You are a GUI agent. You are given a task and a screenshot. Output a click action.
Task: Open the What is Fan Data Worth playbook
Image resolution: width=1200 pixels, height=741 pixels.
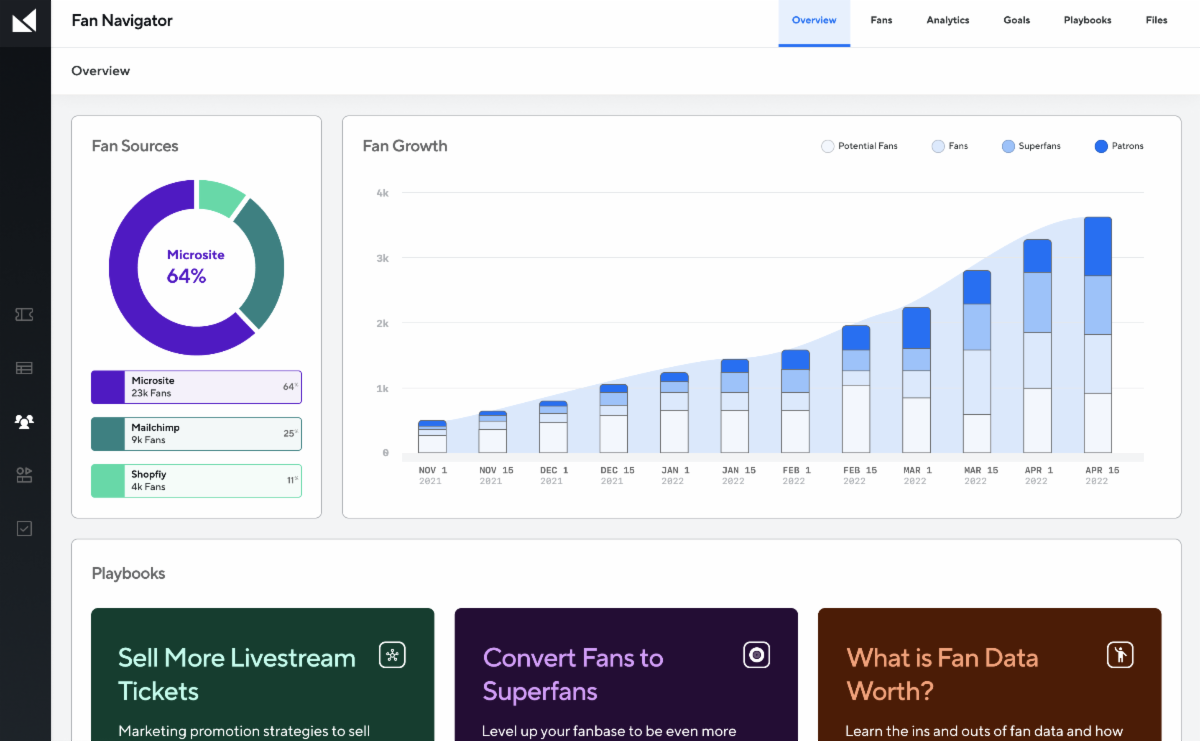(x=990, y=674)
